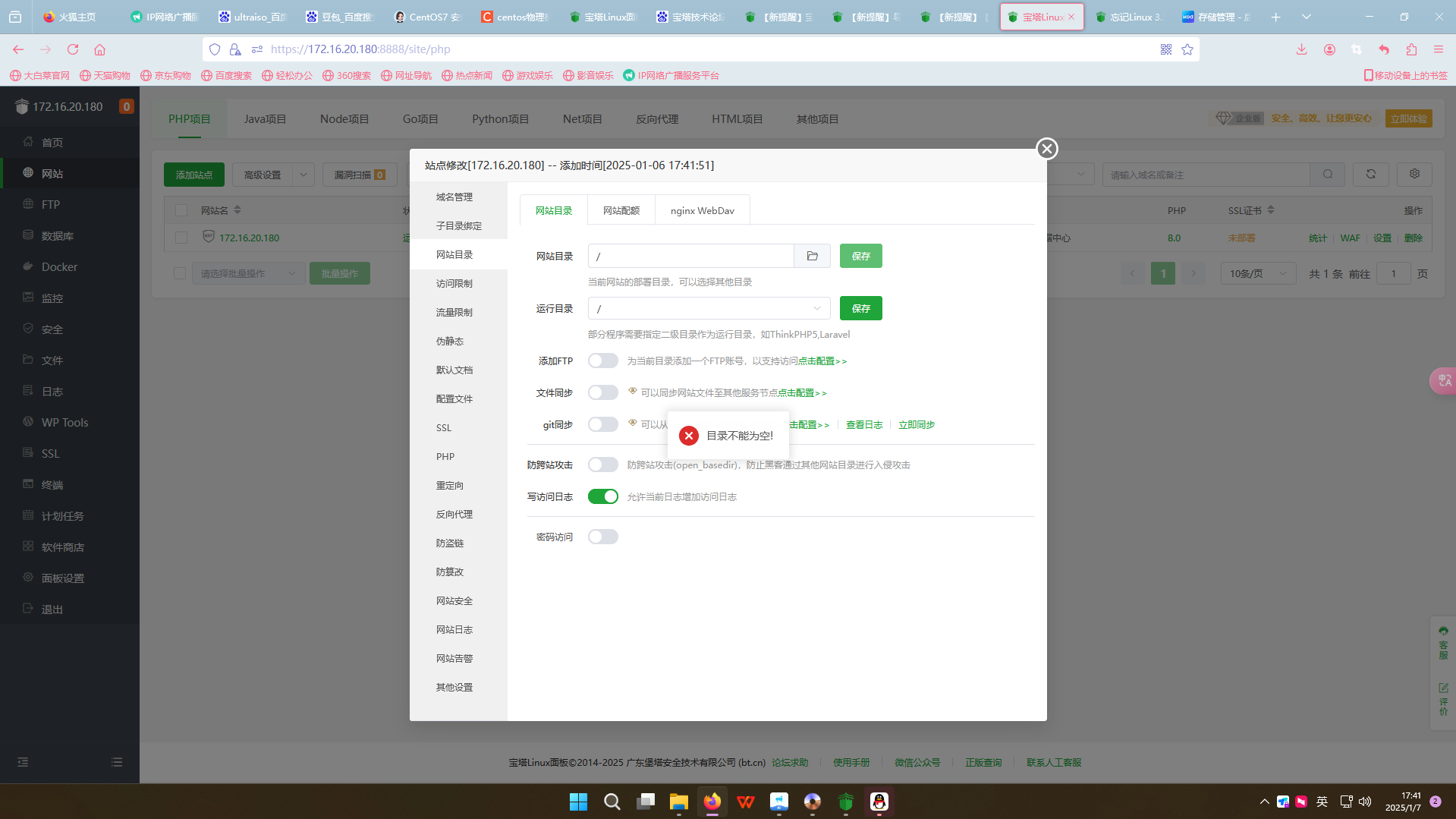
Task: Sort by 网站名 column arrows
Action: coord(237,210)
